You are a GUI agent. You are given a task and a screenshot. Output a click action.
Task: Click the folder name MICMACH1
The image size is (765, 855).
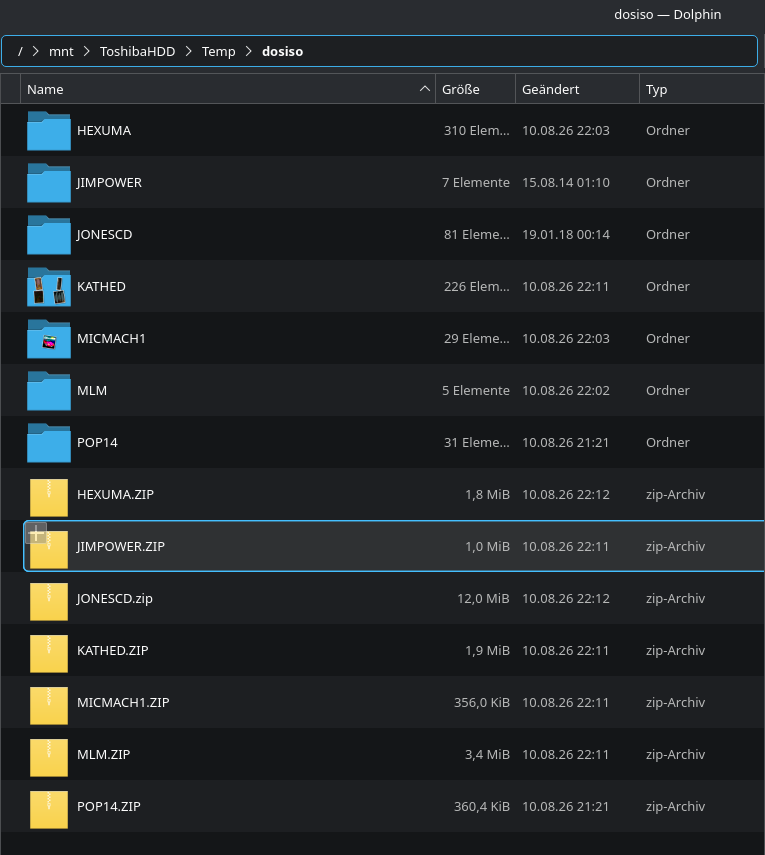coord(111,339)
